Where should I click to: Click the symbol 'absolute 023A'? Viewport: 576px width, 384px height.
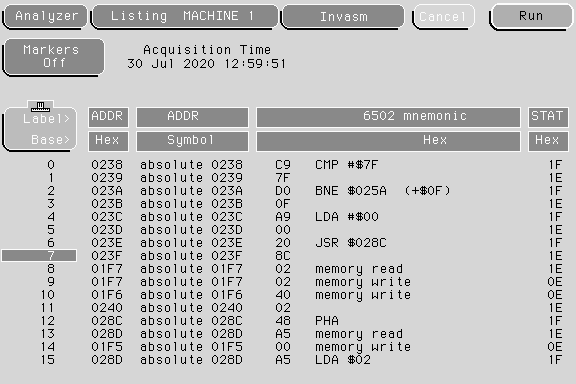pyautogui.click(x=191, y=191)
